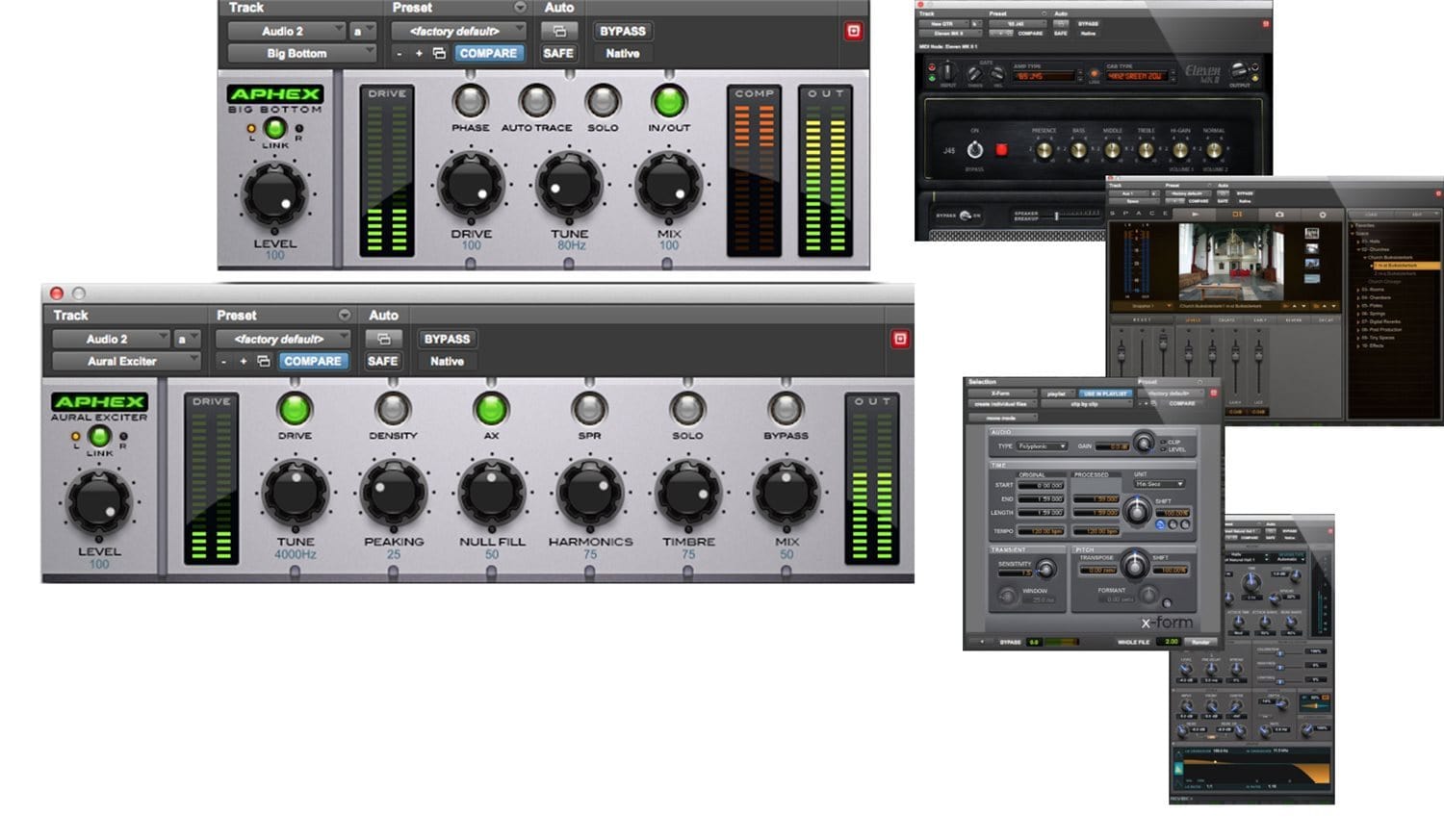Click the camera snapshot icon in Space toolbar
The image size is (1444, 840).
(1280, 214)
